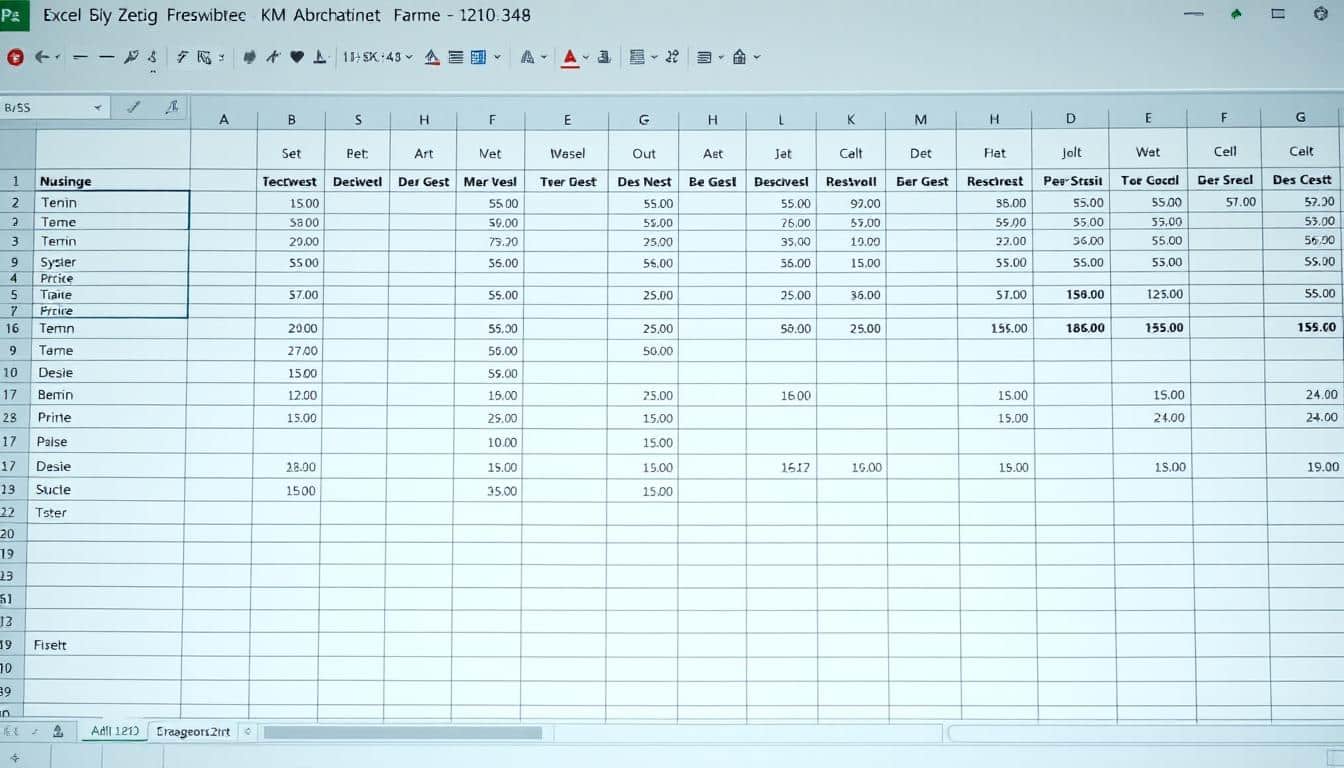Viewport: 1344px width, 768px height.
Task: Open the dropdown next to the gray A icon
Action: 544,58
